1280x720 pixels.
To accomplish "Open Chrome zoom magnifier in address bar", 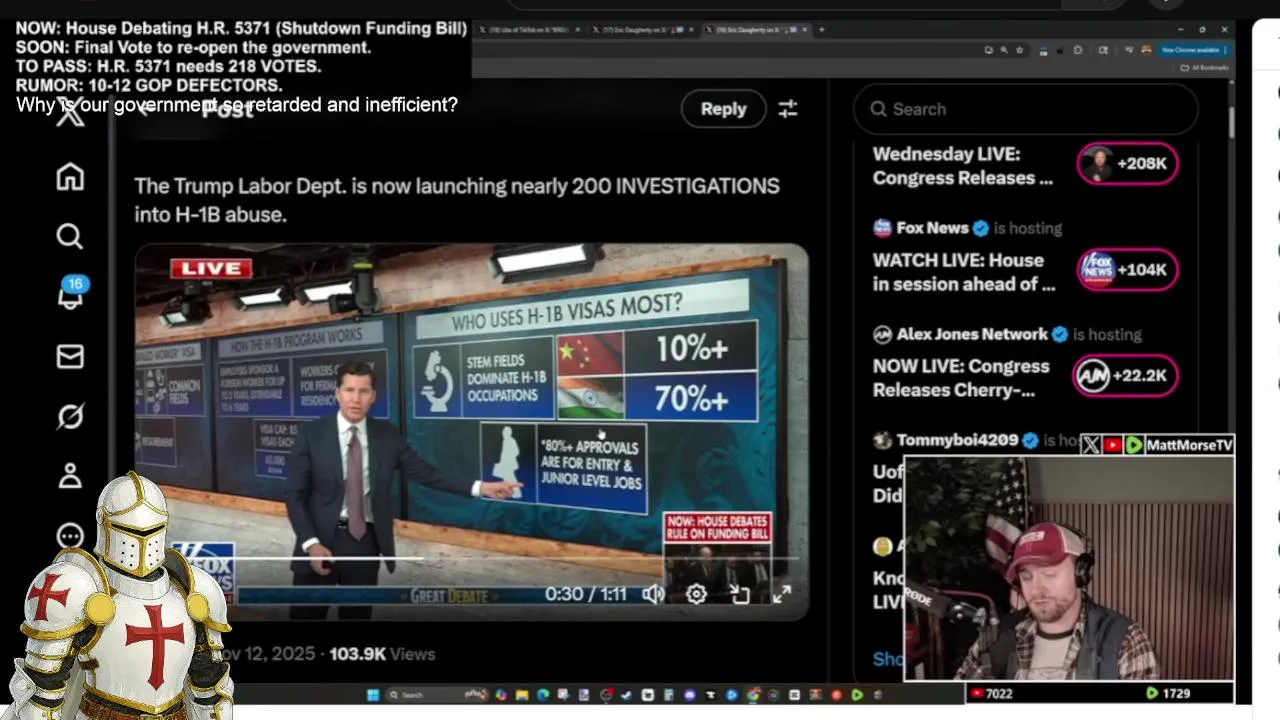I will 1004,50.
